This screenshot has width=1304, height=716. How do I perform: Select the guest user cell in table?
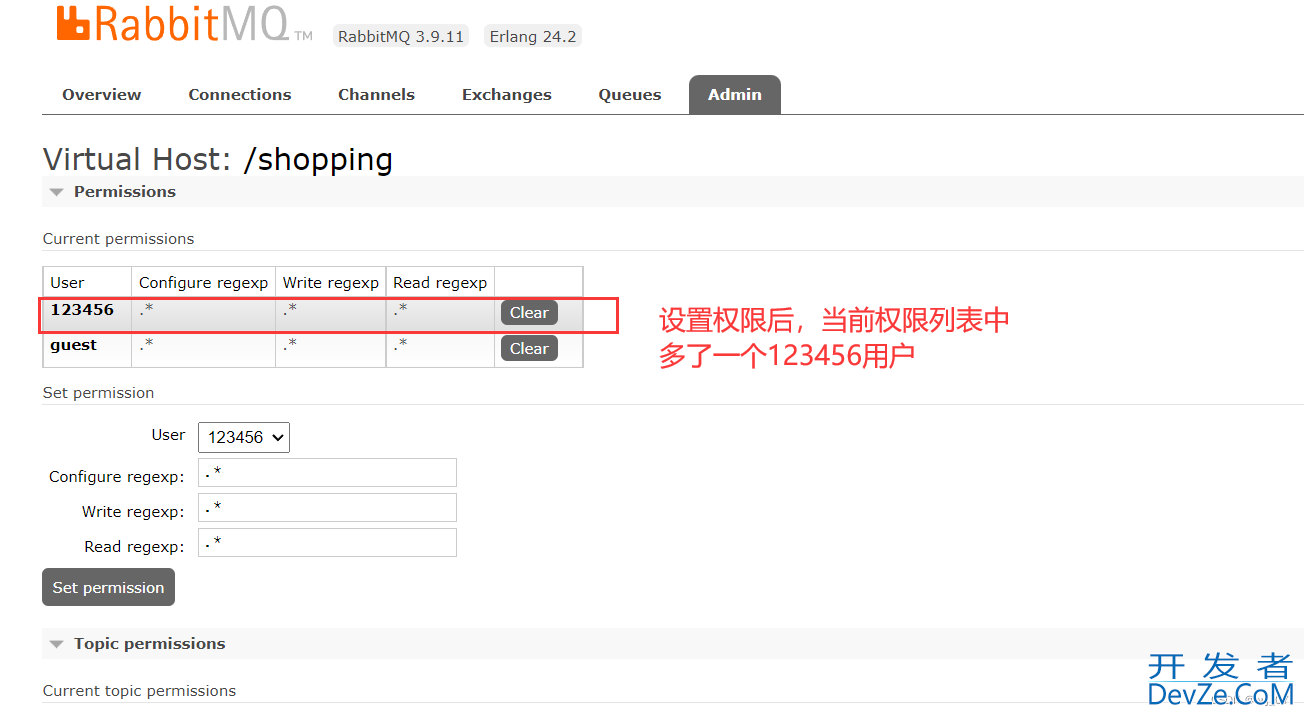coord(87,349)
